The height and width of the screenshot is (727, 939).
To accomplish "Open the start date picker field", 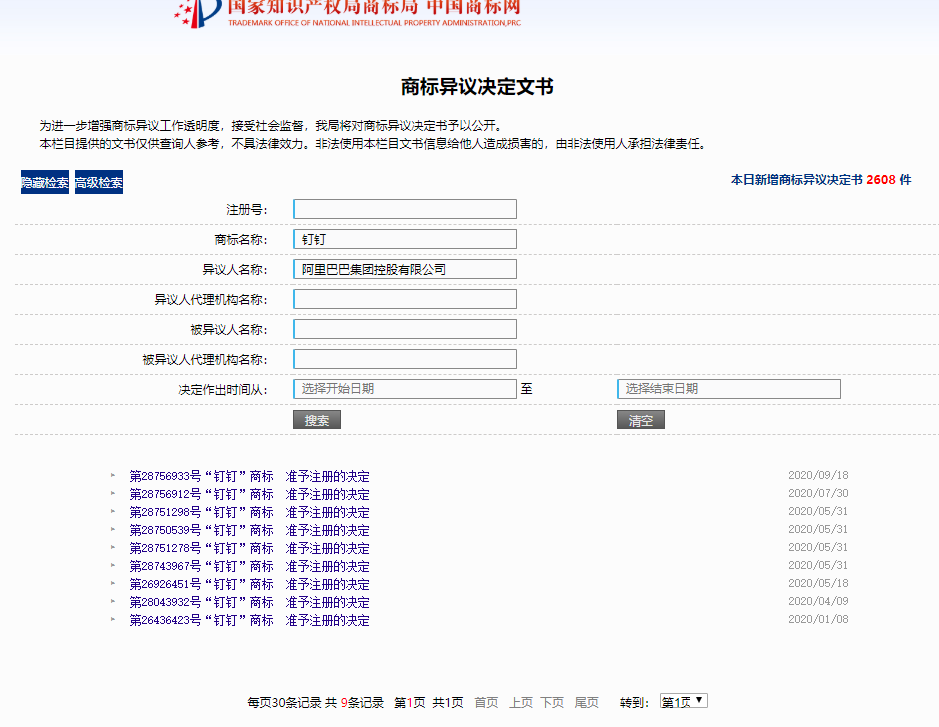I will [404, 389].
